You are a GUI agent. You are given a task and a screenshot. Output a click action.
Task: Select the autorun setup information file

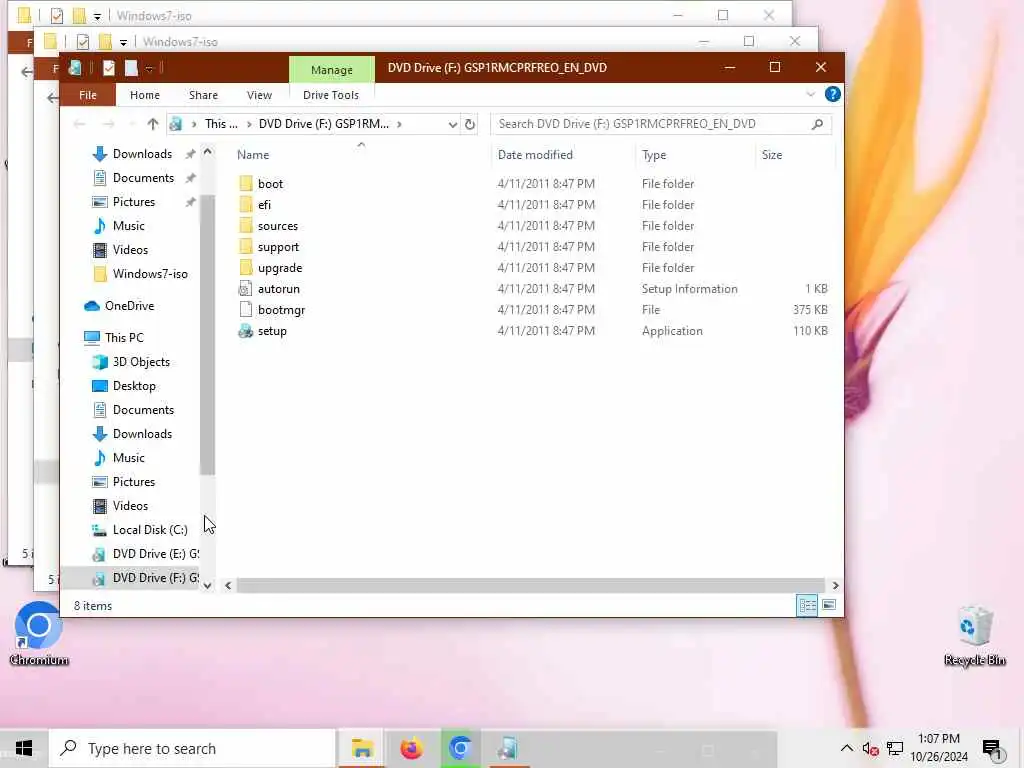pos(278,289)
